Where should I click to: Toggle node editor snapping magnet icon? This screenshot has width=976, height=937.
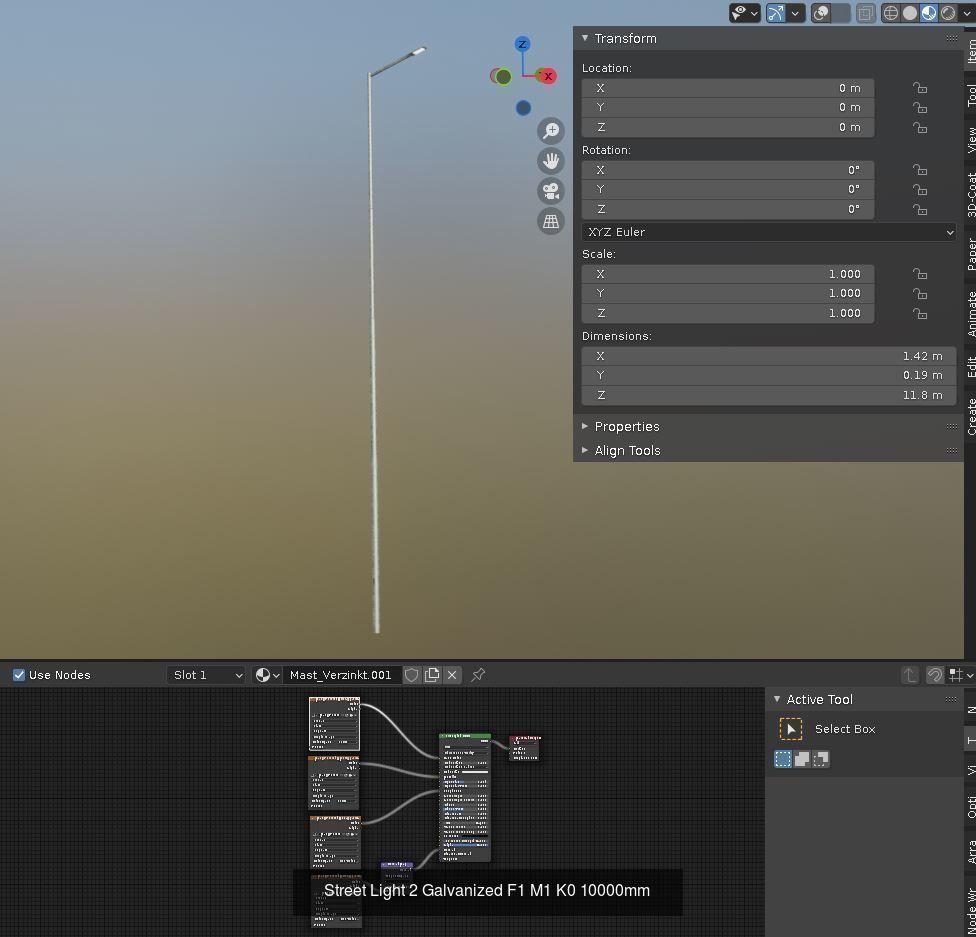pos(934,675)
